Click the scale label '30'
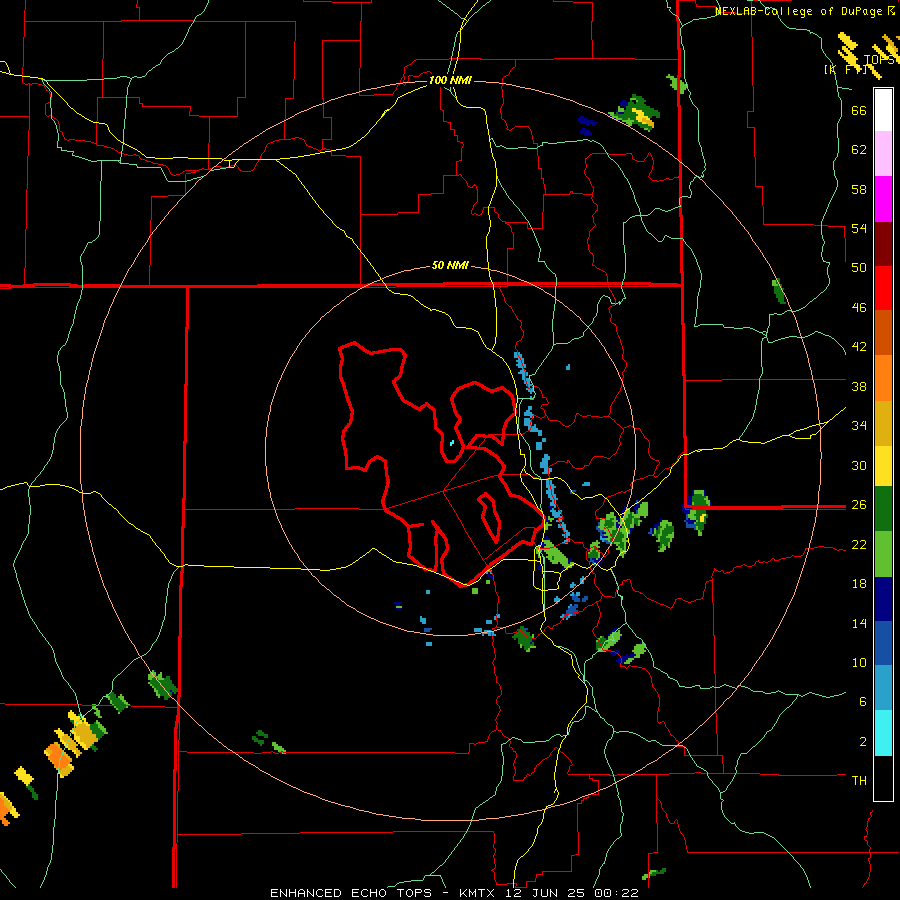The height and width of the screenshot is (900, 900). pos(859,465)
